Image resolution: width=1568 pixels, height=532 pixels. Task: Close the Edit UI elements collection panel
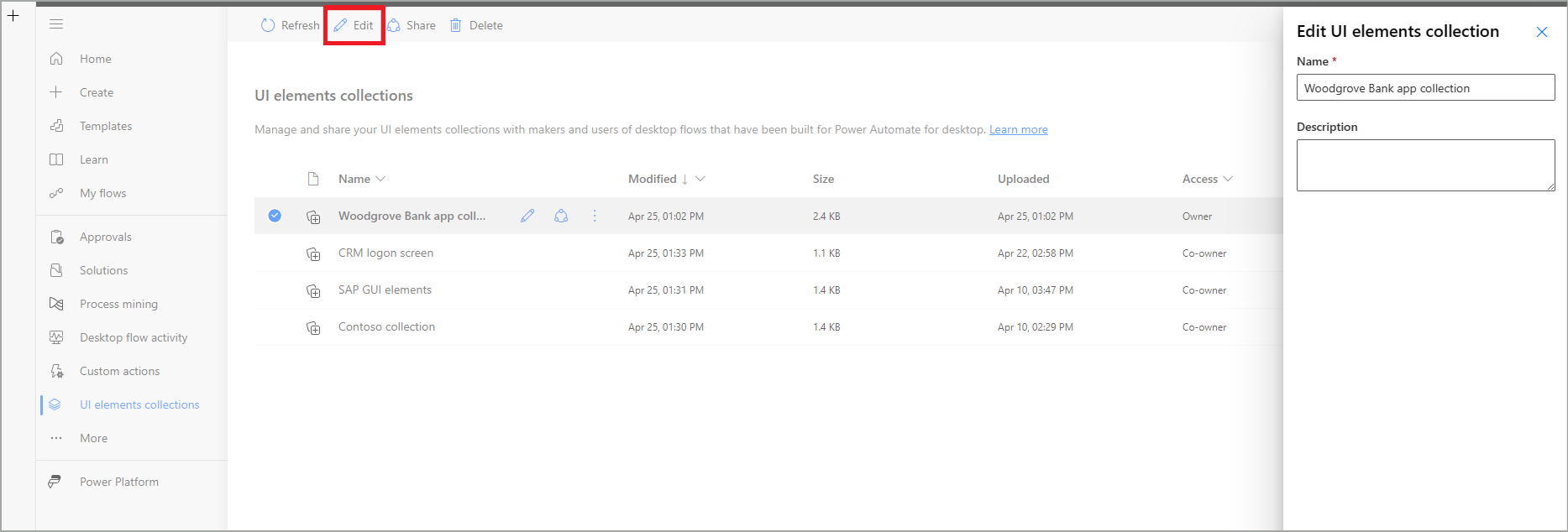pos(1542,32)
